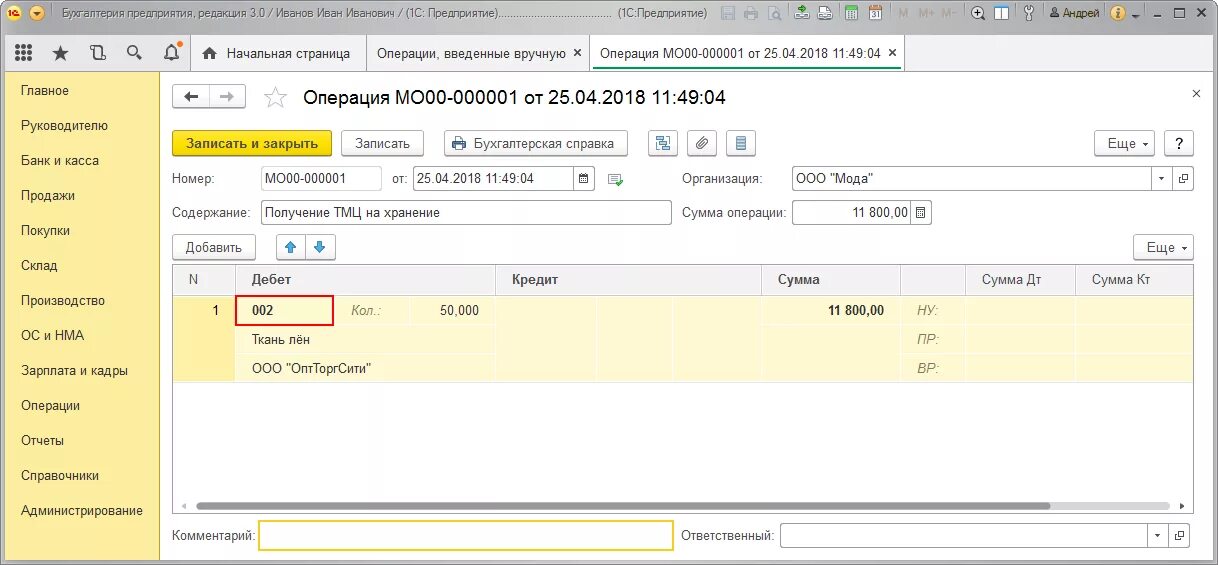Click the Добавить row button
Viewport: 1218px width, 565px height.
tap(214, 248)
